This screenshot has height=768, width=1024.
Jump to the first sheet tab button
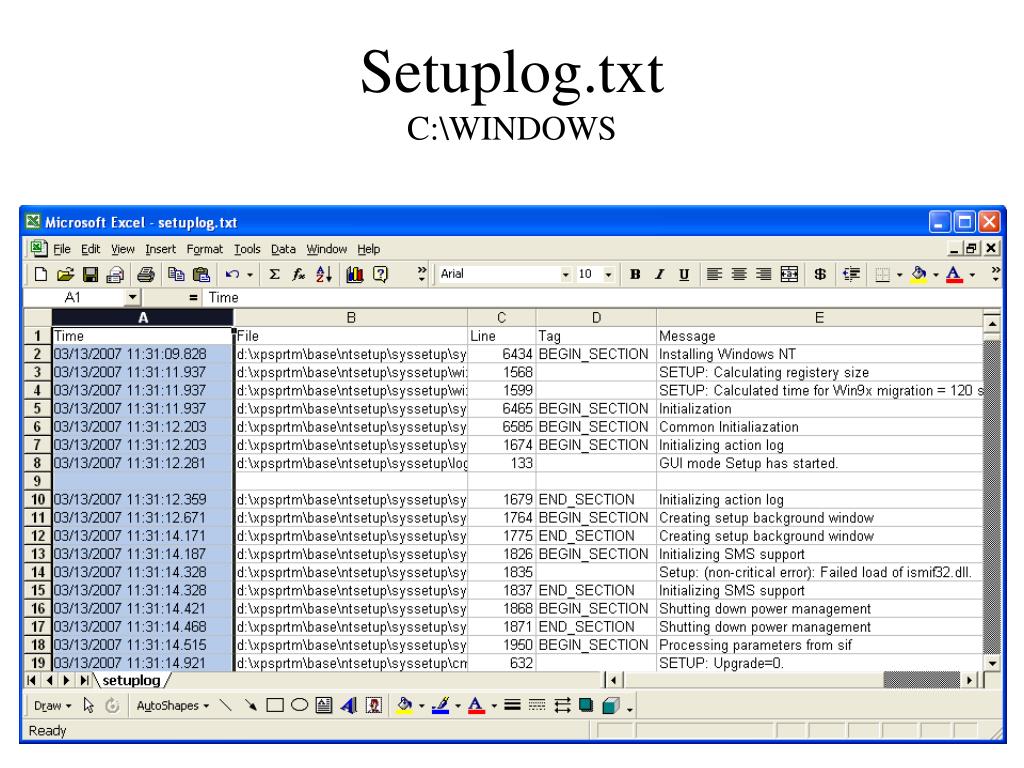(31, 680)
